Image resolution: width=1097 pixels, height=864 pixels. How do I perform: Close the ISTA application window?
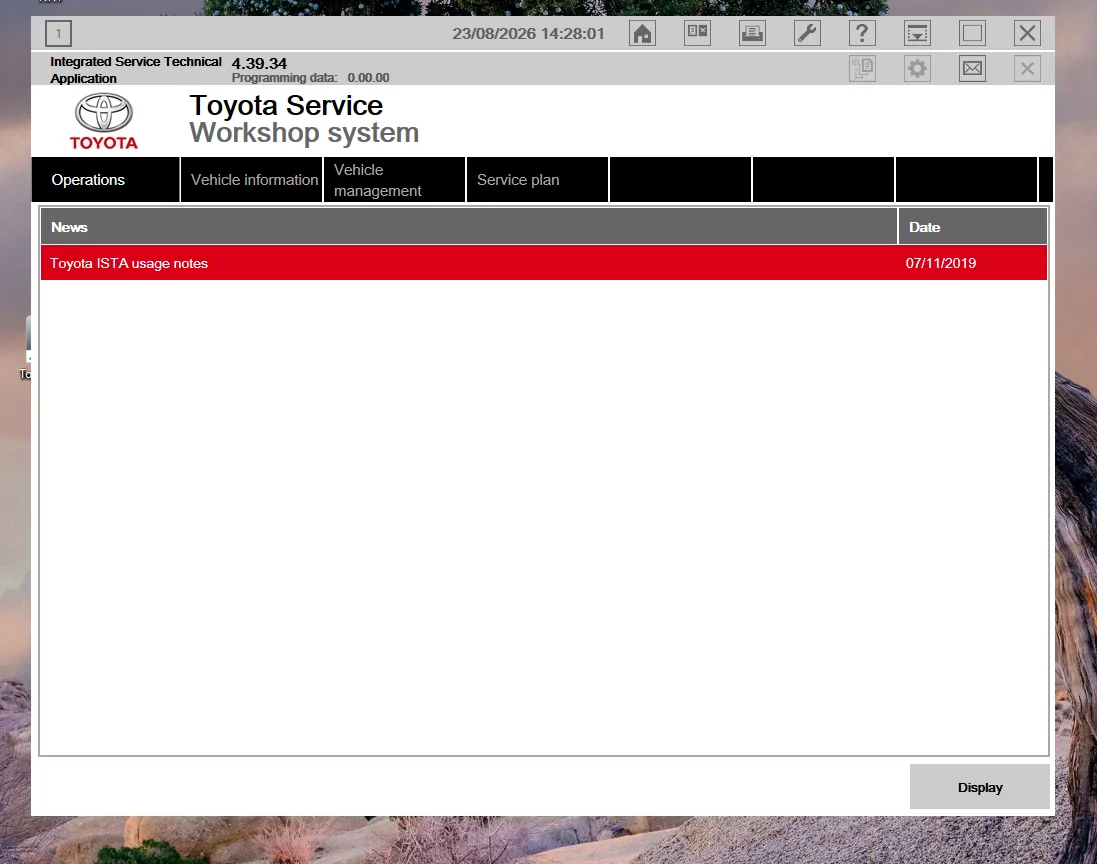tap(1027, 33)
